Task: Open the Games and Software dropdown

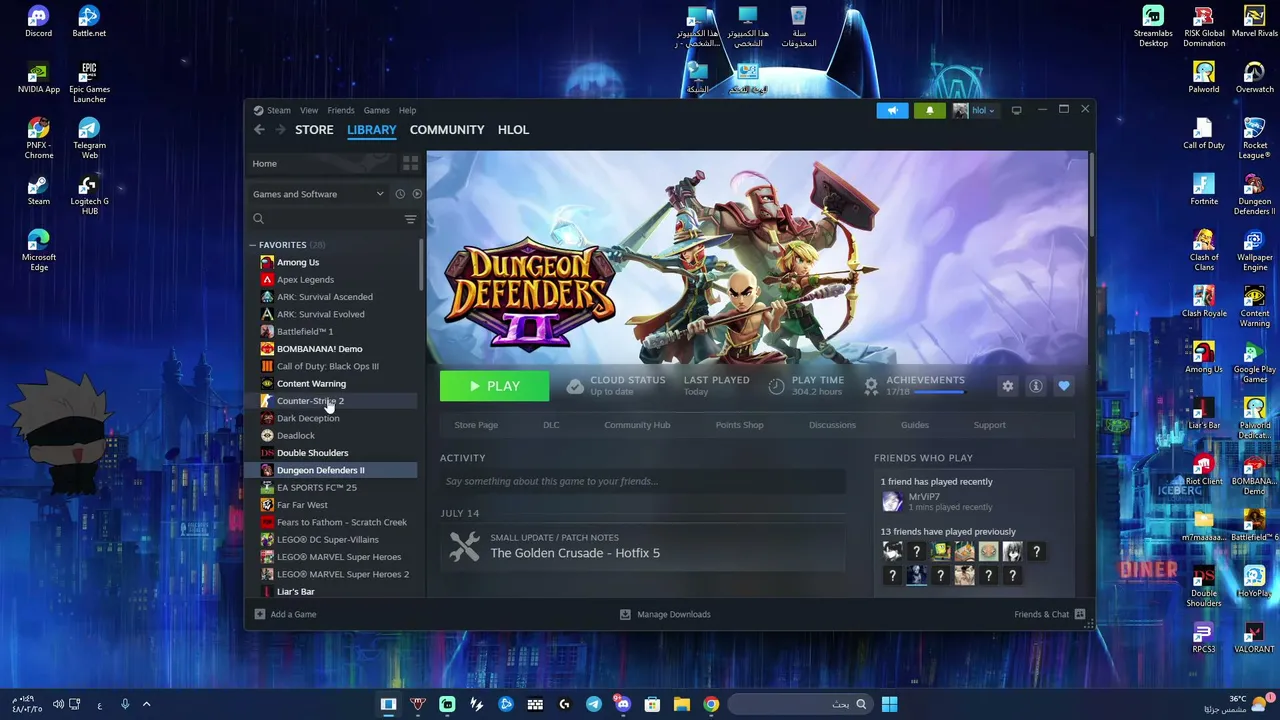Action: pyautogui.click(x=318, y=194)
